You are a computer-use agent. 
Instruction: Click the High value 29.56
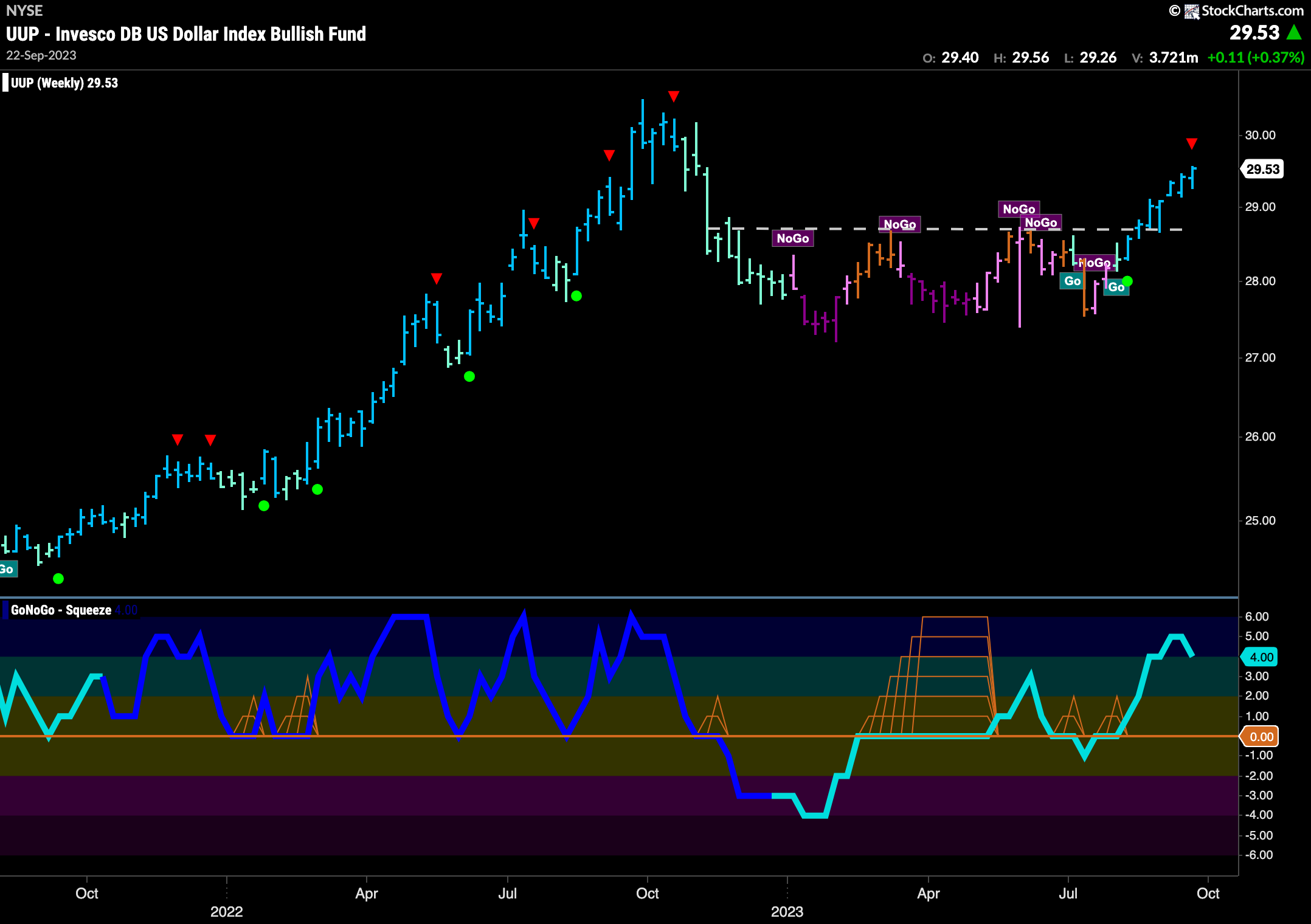(x=1031, y=58)
